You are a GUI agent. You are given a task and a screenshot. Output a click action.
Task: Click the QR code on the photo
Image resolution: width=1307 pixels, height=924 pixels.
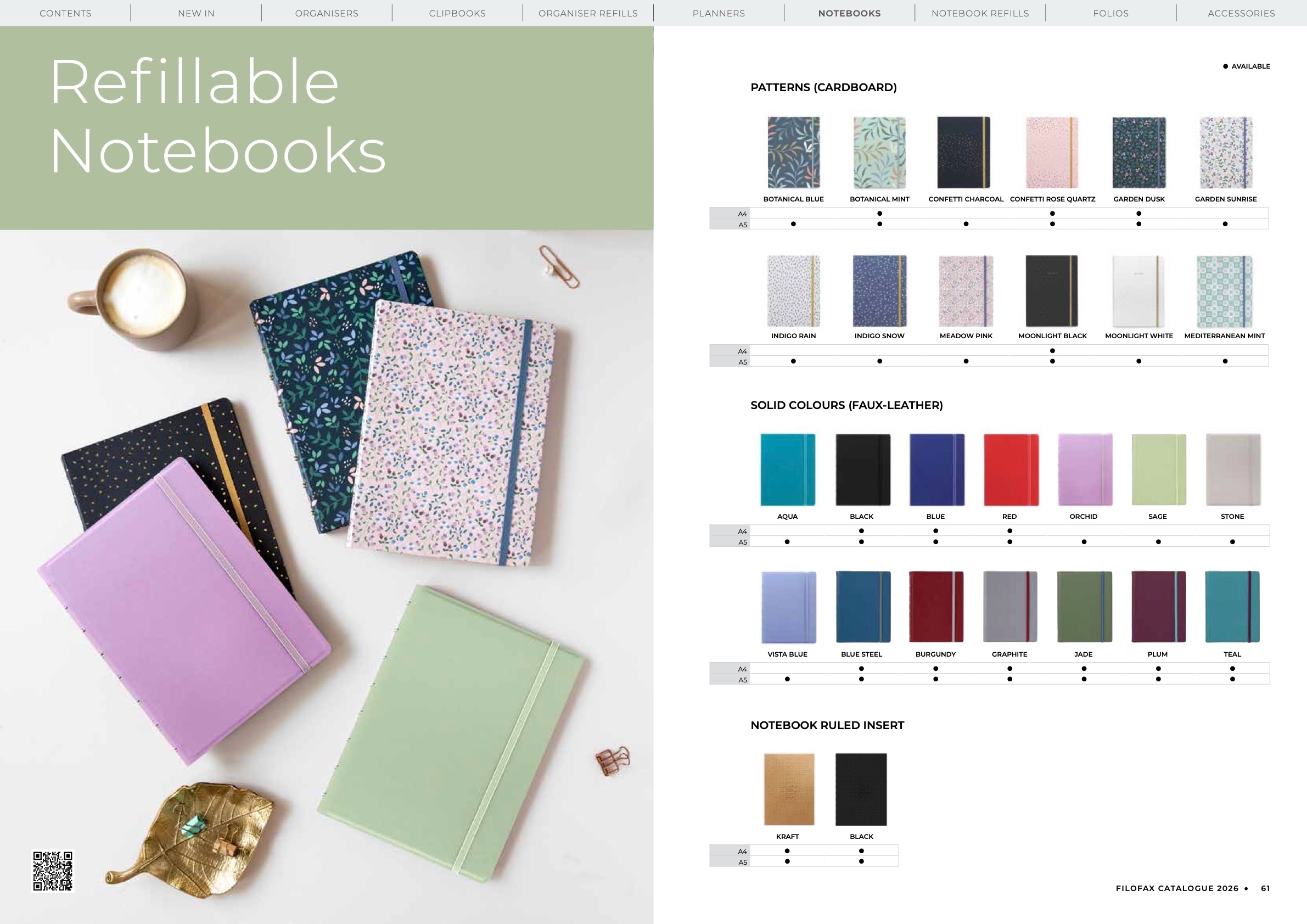(x=53, y=871)
